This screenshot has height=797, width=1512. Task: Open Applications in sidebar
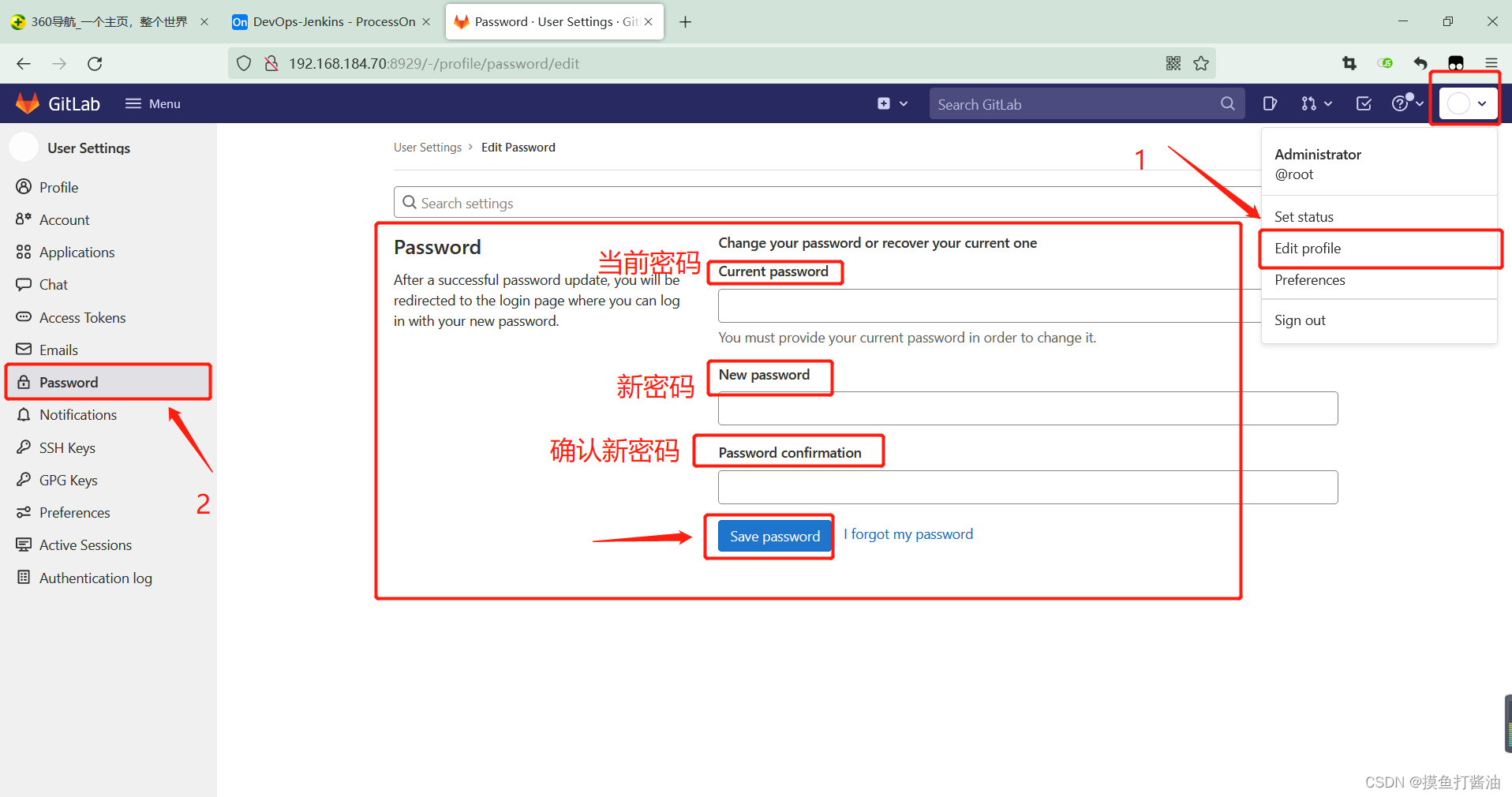[x=108, y=252]
